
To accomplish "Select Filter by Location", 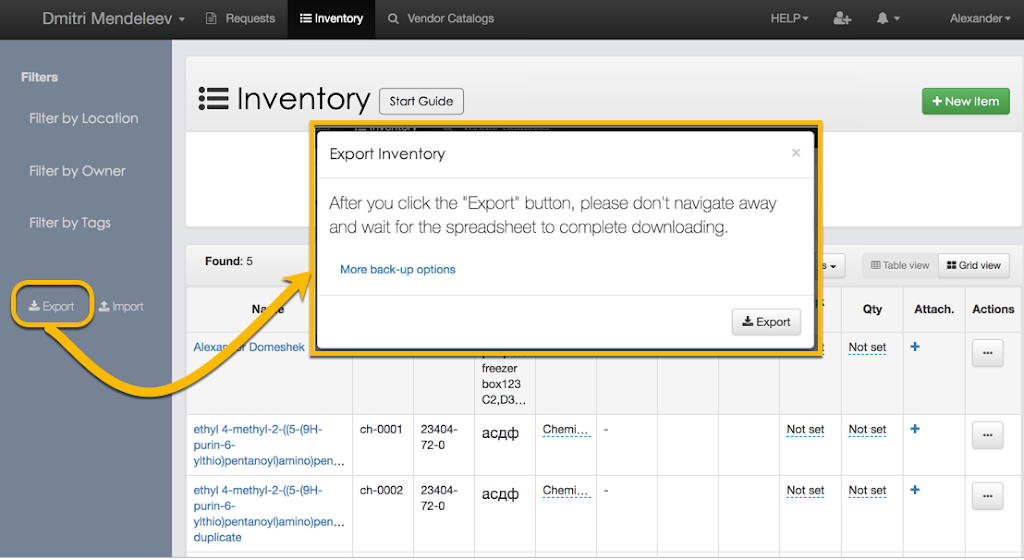I will click(x=84, y=118).
